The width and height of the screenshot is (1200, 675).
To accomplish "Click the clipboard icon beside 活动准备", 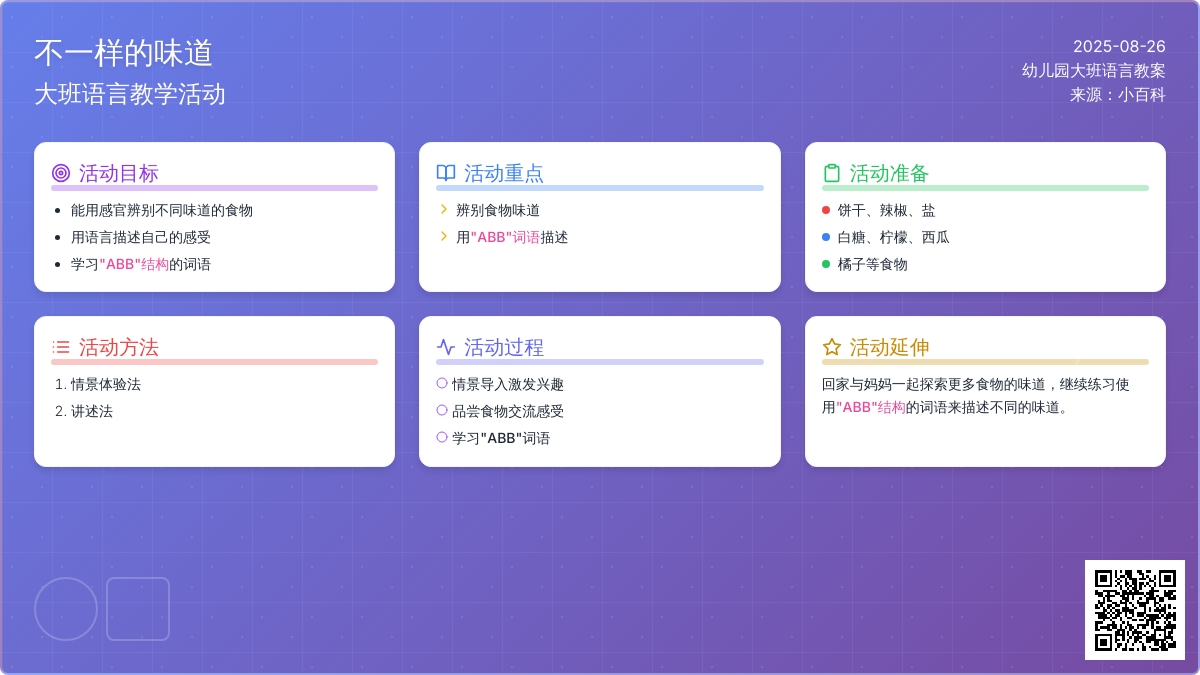I will (x=832, y=173).
